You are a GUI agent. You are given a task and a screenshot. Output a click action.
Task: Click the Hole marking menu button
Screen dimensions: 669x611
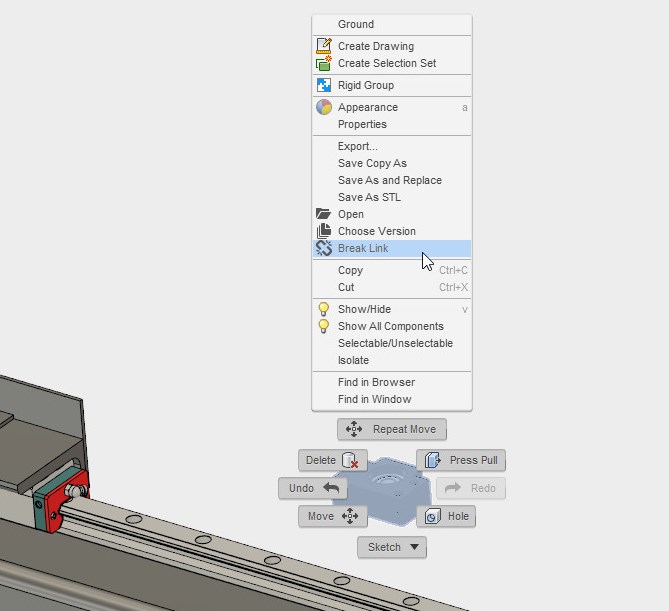point(446,516)
